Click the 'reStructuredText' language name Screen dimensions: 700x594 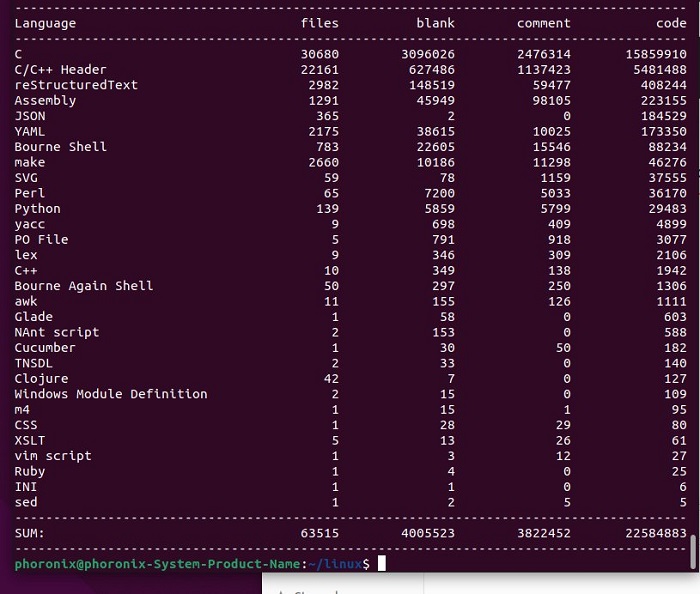coord(76,85)
